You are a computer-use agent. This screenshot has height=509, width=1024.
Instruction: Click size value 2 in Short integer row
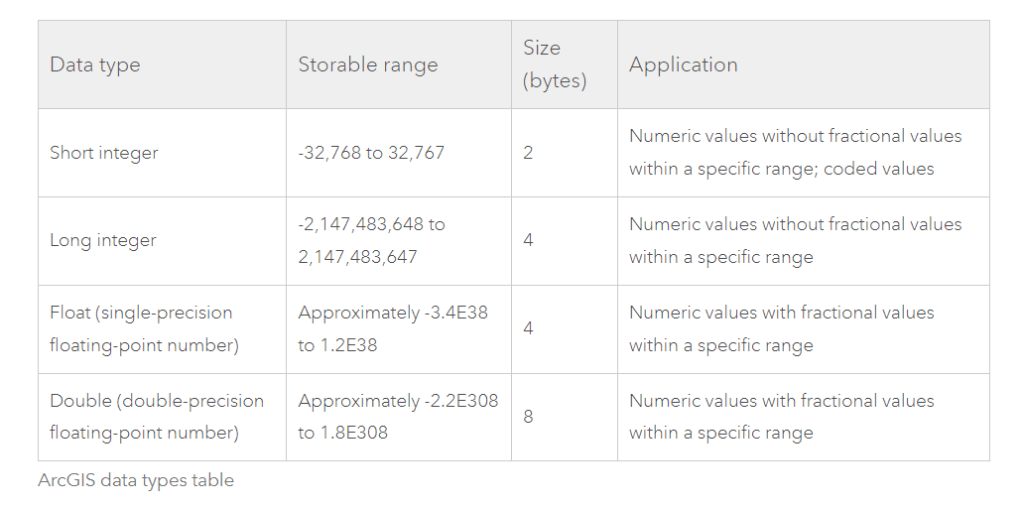coord(528,153)
